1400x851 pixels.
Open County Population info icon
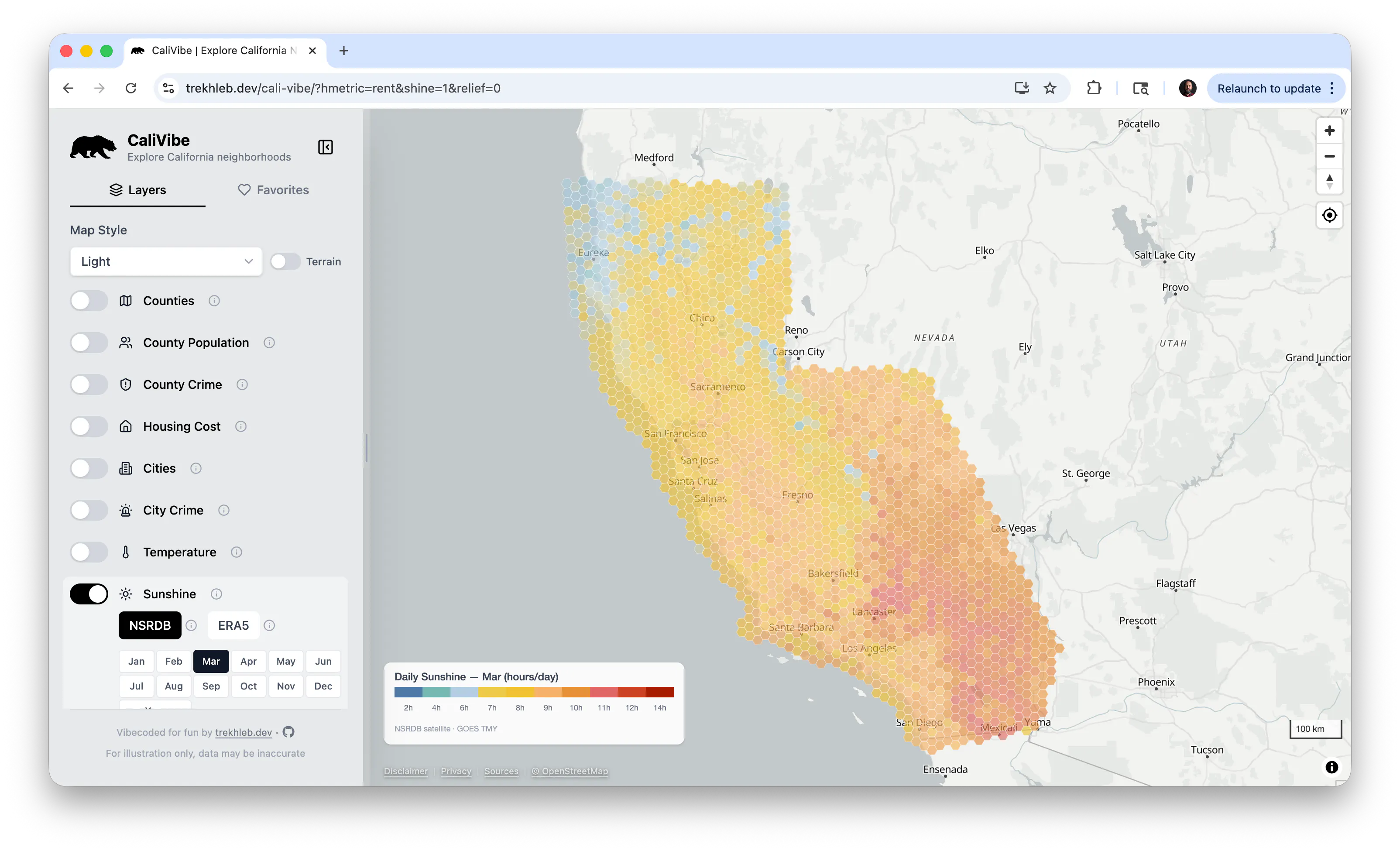[269, 343]
